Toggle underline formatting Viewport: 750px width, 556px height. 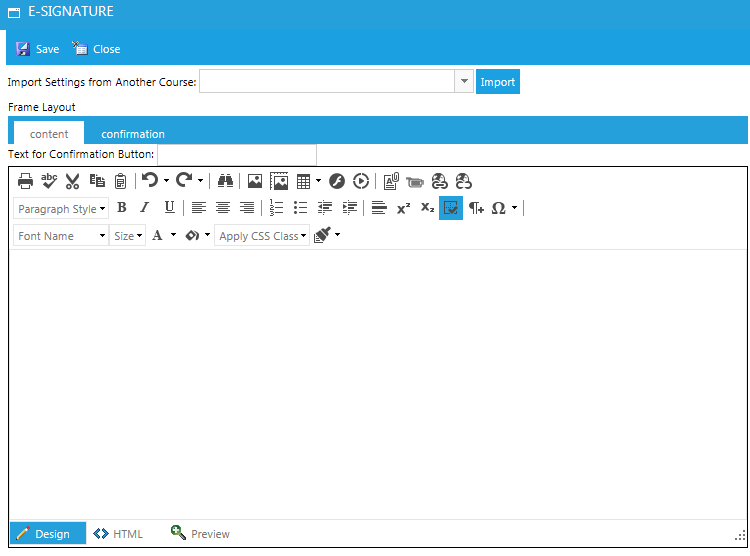pos(169,208)
